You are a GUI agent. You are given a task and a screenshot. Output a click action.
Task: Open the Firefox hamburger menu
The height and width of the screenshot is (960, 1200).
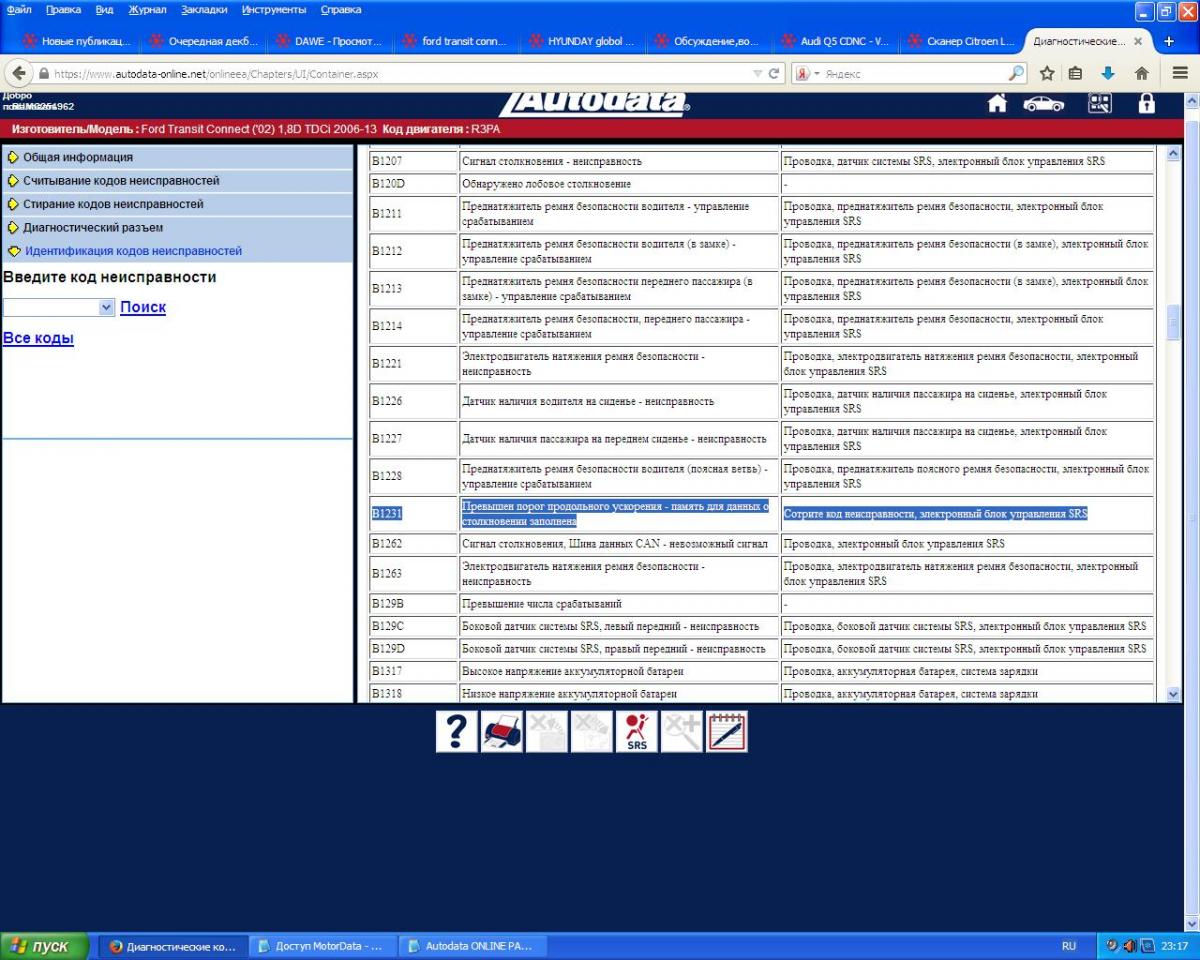[x=1180, y=74]
